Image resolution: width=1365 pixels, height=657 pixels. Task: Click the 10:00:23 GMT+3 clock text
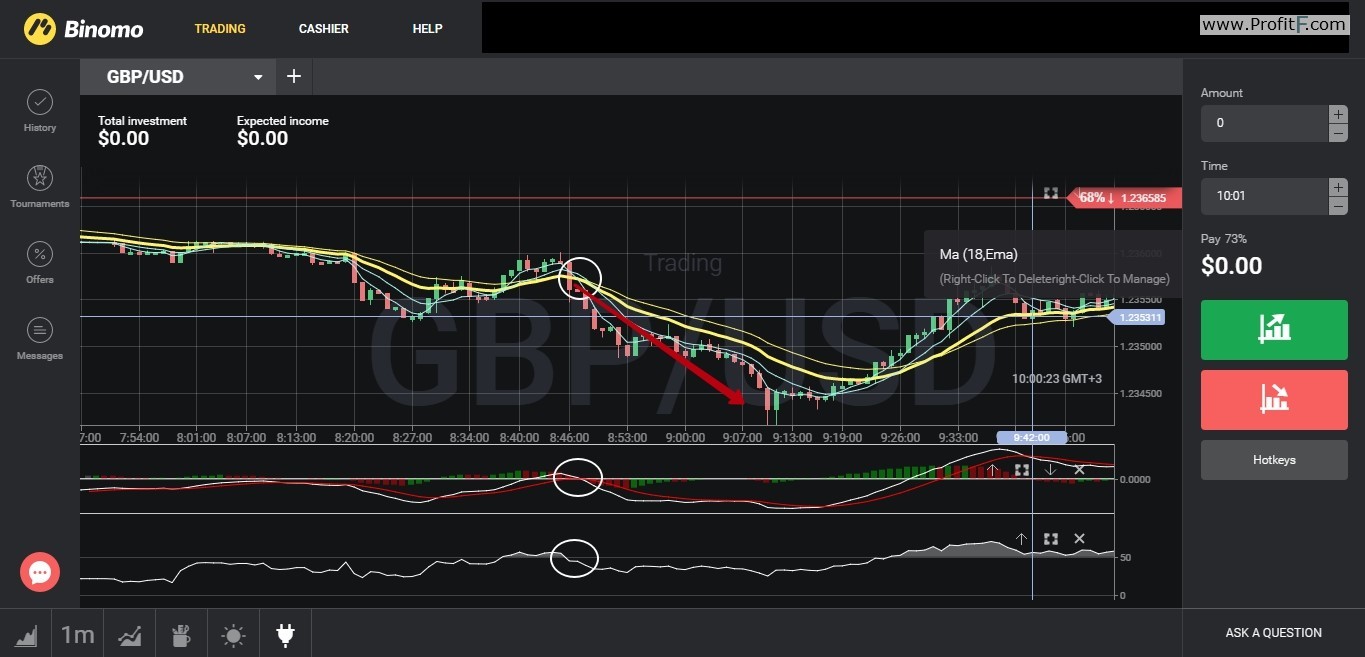(1056, 379)
